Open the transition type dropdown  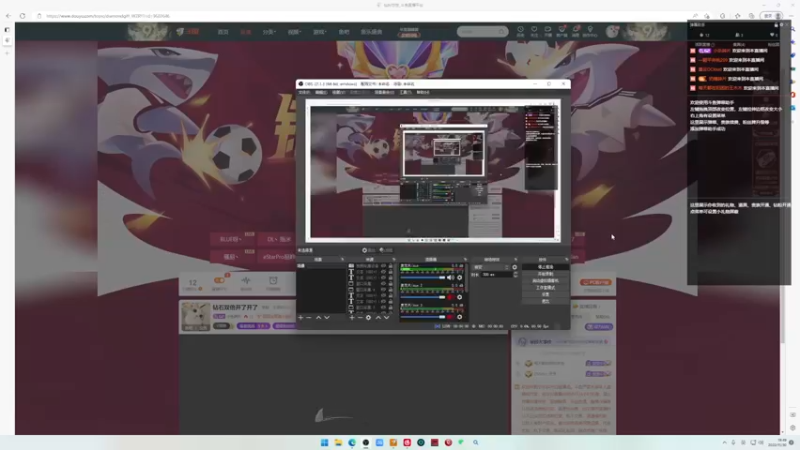point(491,267)
